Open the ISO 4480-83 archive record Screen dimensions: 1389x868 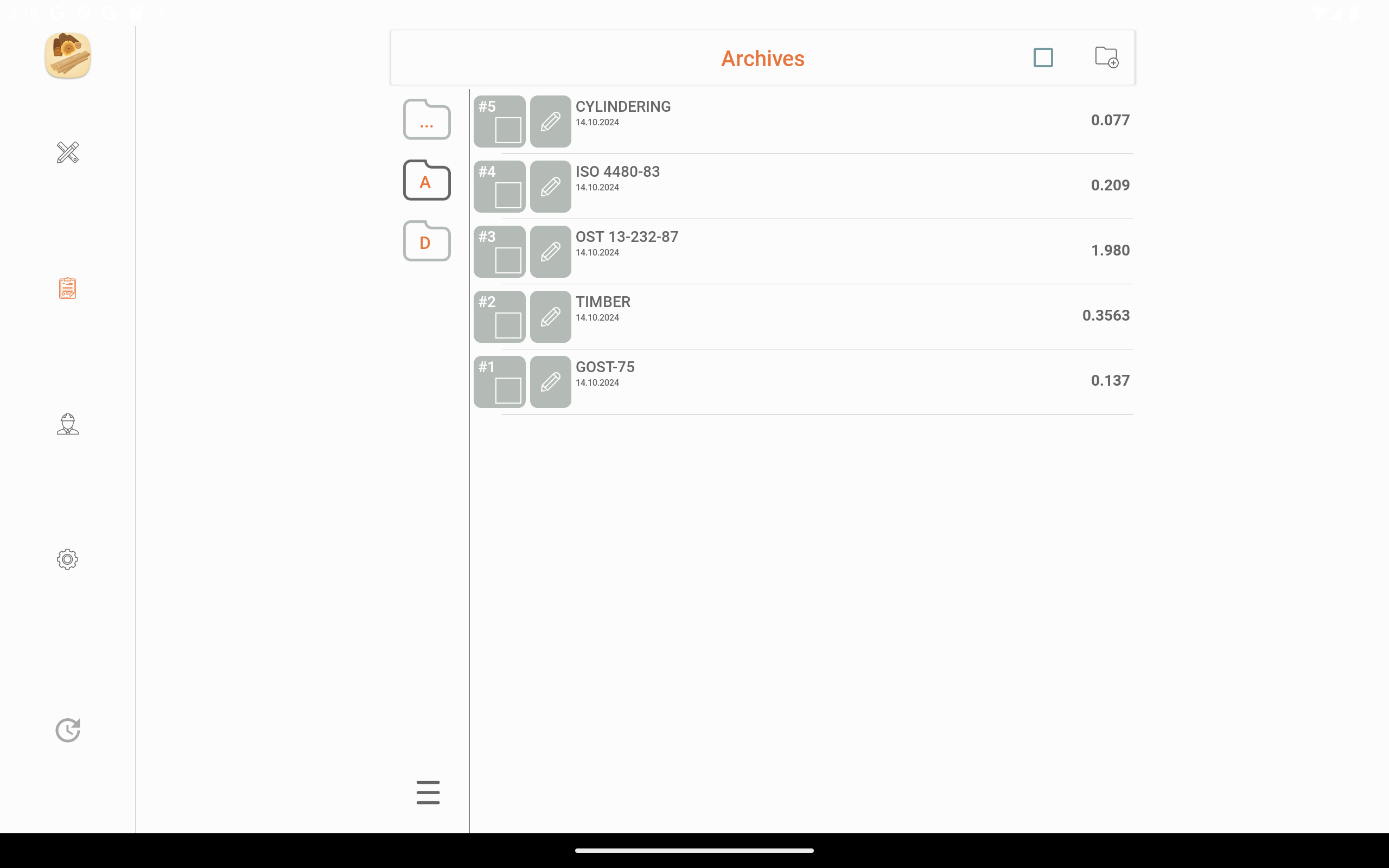pyautogui.click(x=804, y=187)
